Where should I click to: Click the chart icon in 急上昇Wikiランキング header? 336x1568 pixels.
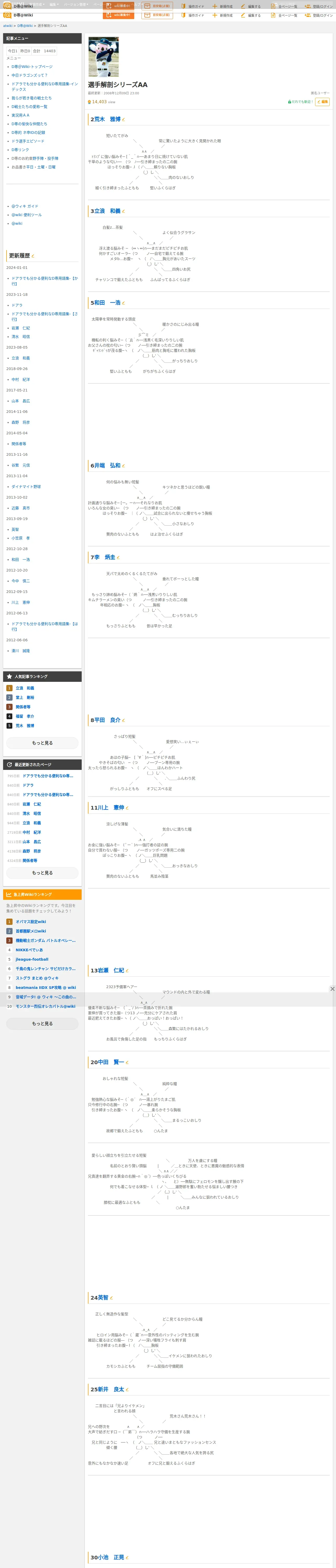(x=9, y=894)
